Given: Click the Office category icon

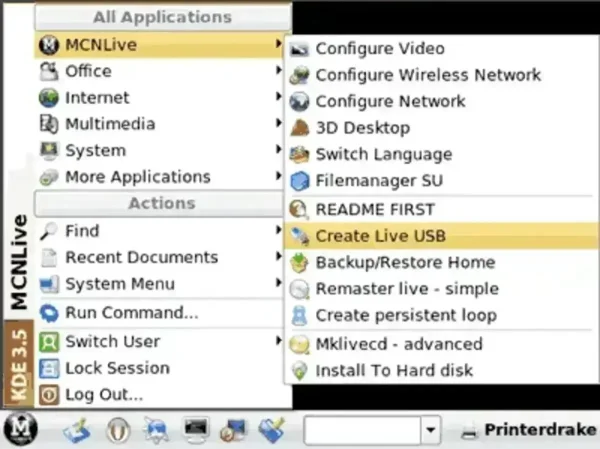Looking at the screenshot, I should point(49,71).
